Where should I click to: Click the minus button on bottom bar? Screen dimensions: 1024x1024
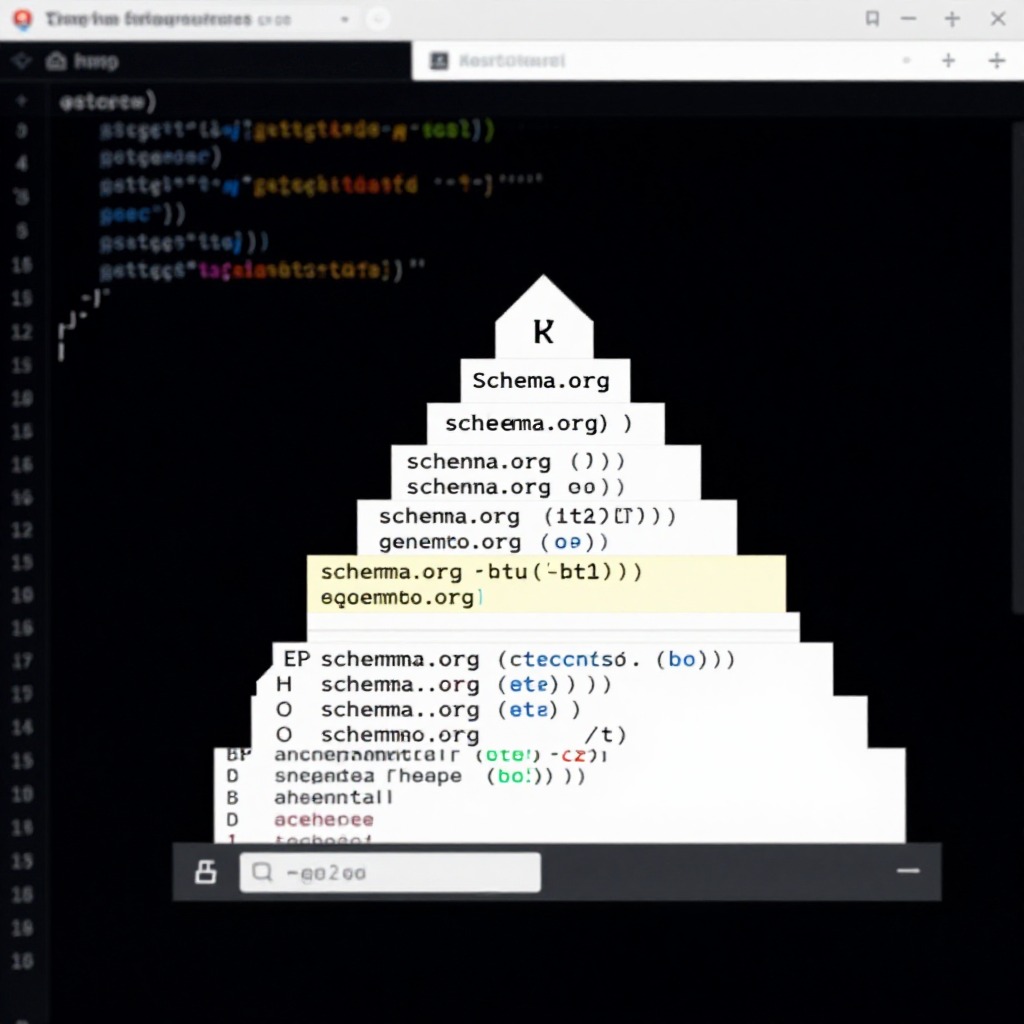(908, 871)
